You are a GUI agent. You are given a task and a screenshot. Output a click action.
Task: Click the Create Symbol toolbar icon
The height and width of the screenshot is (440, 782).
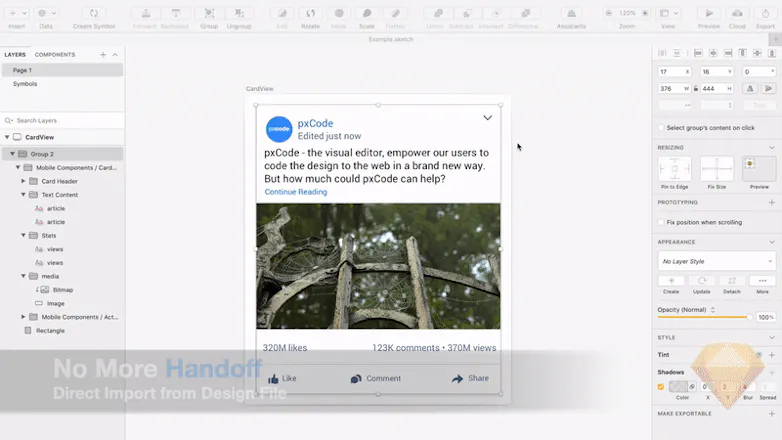click(94, 13)
